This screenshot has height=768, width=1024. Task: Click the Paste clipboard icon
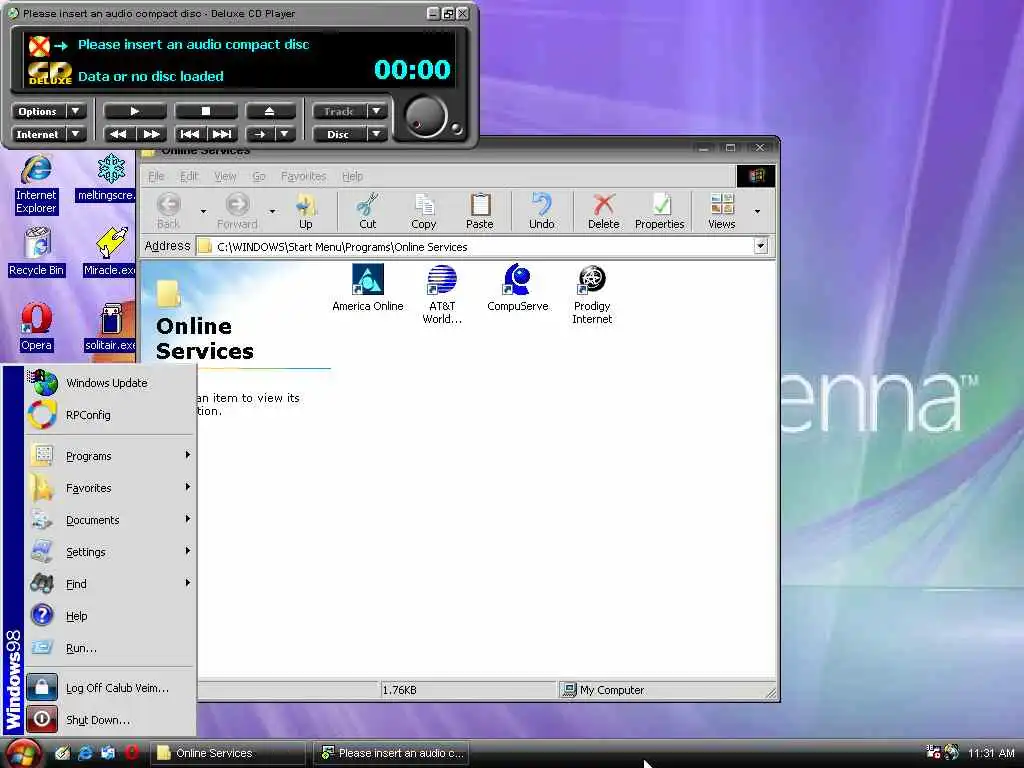[x=480, y=211]
